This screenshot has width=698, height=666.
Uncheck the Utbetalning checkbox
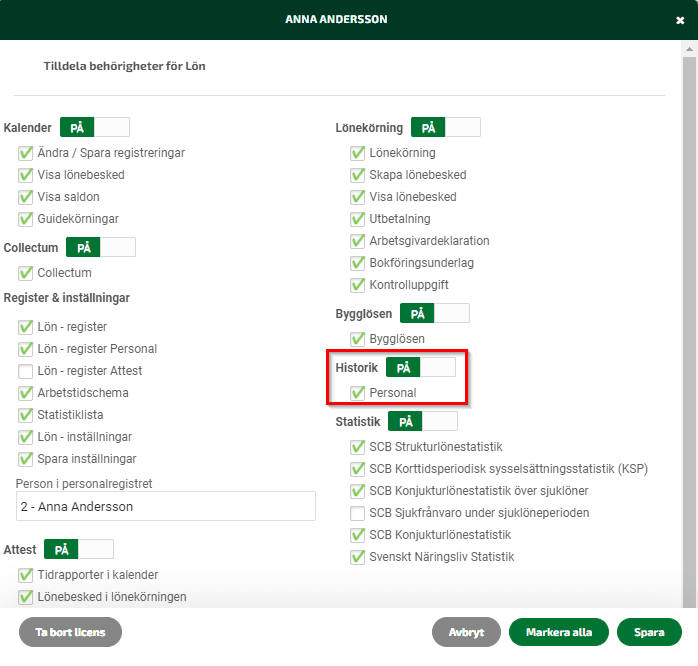[x=357, y=219]
